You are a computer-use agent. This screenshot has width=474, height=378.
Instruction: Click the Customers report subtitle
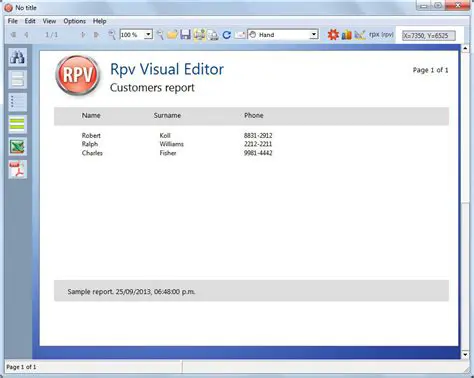pos(152,88)
